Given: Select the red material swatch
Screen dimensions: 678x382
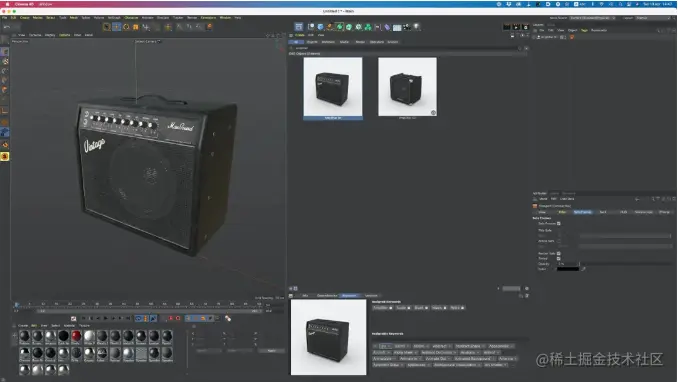Looking at the screenshot, I should (x=76, y=336).
